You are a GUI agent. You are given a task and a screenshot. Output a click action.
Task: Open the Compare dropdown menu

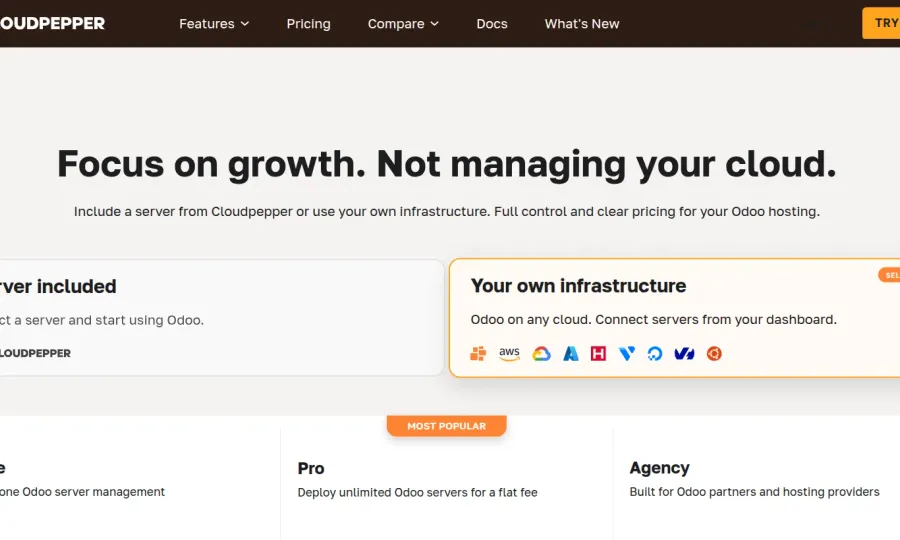[x=403, y=24]
